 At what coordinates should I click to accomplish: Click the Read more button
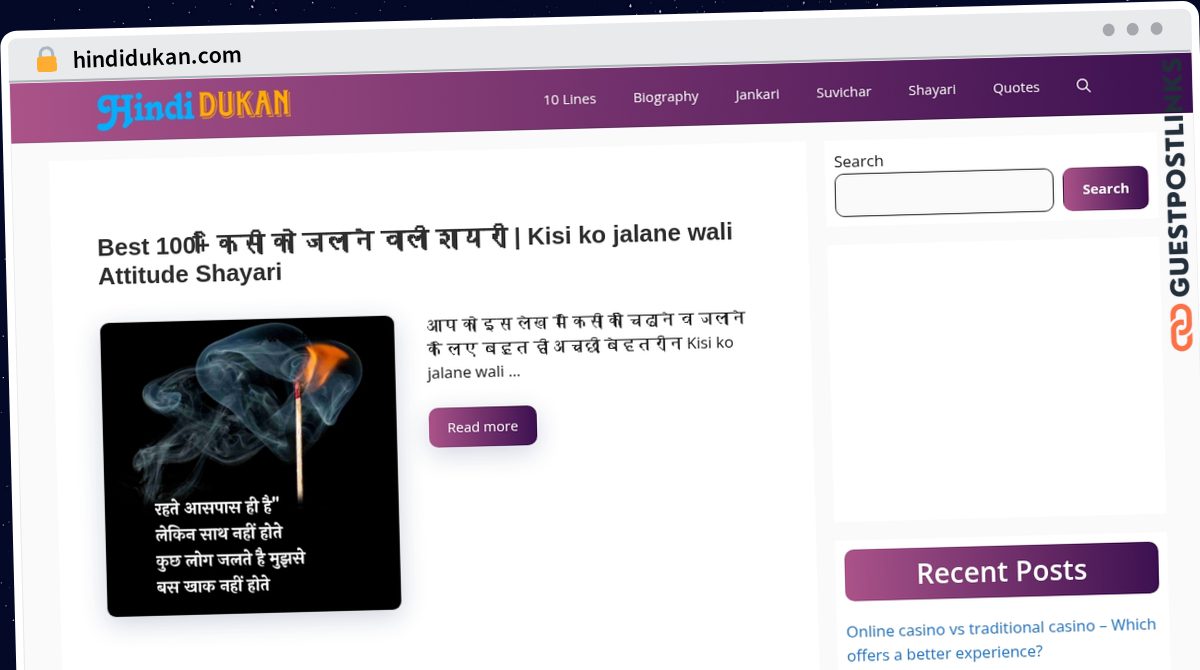[x=483, y=426]
